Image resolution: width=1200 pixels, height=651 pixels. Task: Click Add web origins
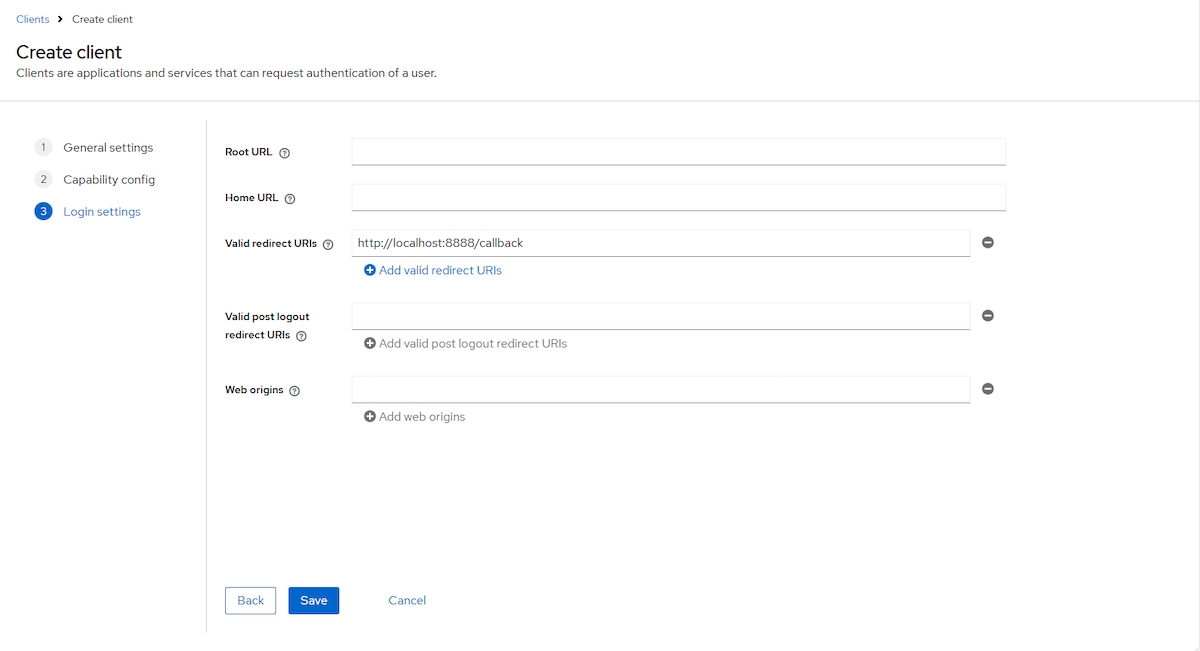414,417
